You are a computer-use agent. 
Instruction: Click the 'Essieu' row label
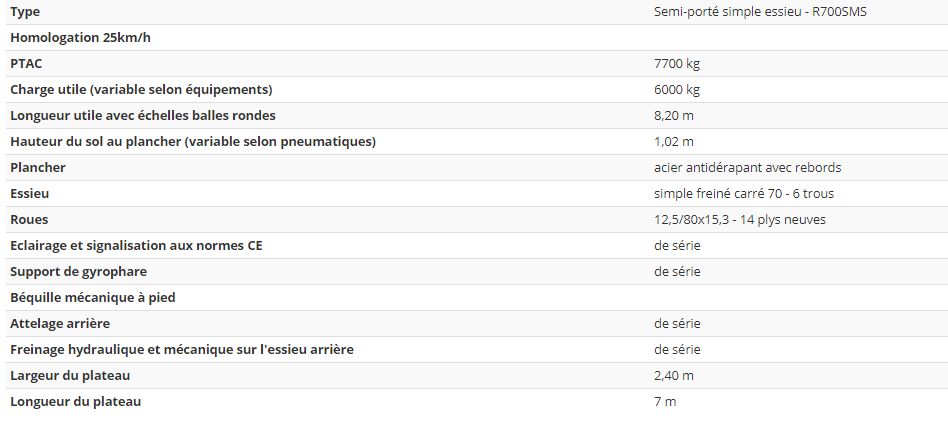click(30, 193)
